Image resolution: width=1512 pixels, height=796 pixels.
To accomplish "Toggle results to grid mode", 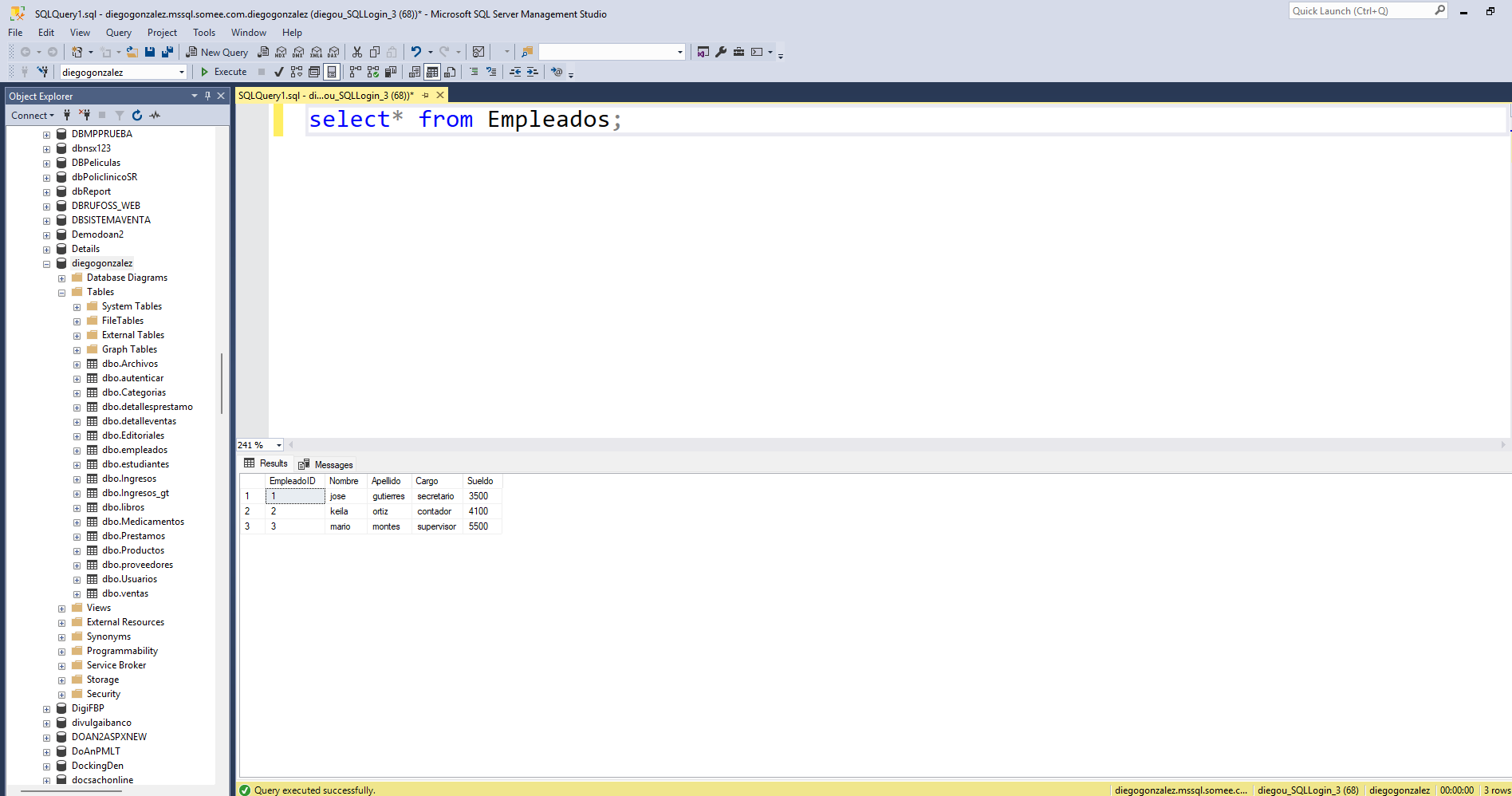I will click(431, 72).
